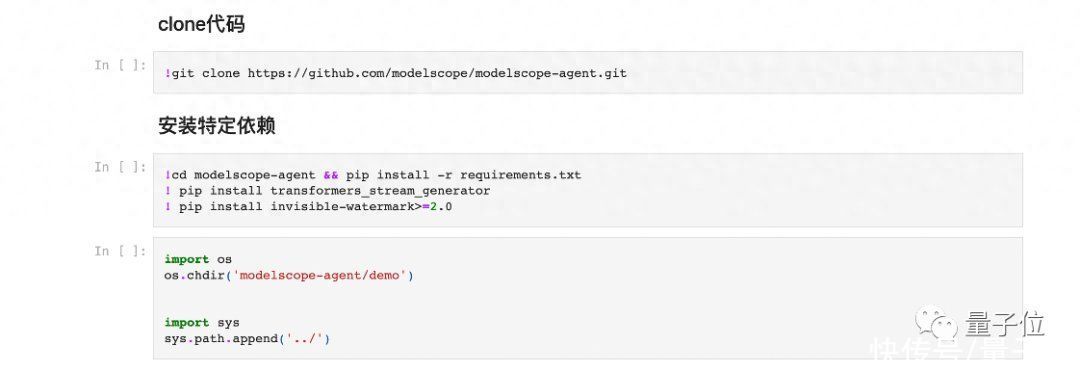
Task: Click the 'import os' line
Action: pos(198,260)
